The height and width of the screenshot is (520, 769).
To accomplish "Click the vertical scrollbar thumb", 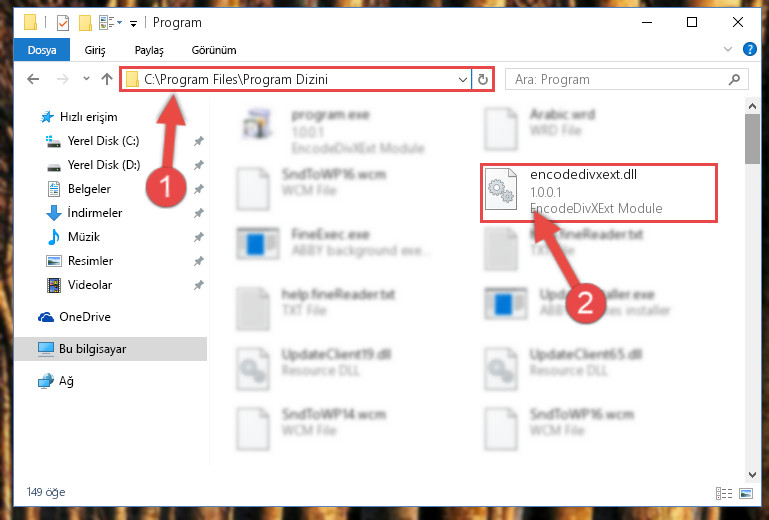I will pos(752,139).
